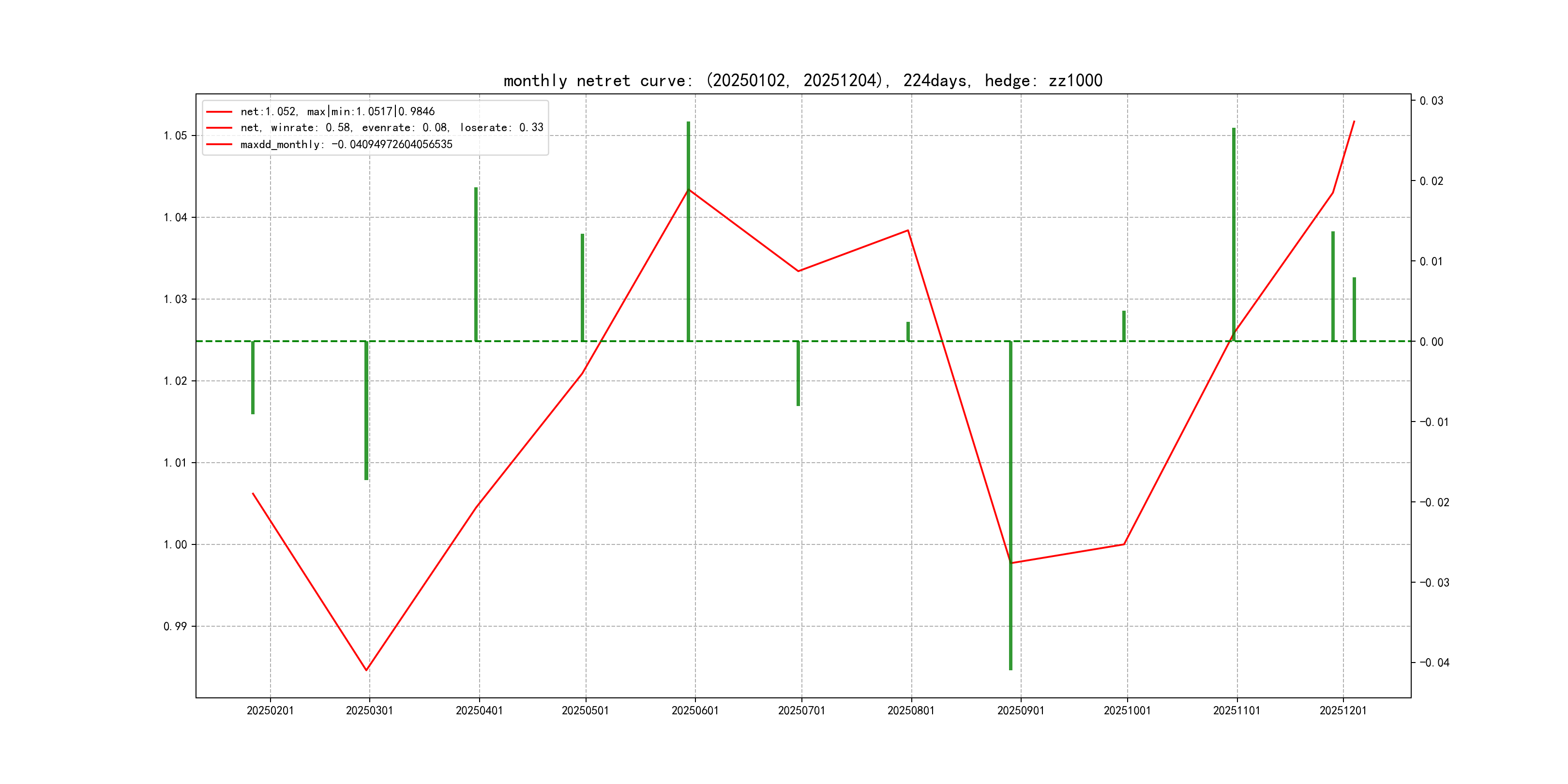The width and height of the screenshot is (1568, 784).
Task: Click the 20250901 x-axis label
Action: 1020,710
